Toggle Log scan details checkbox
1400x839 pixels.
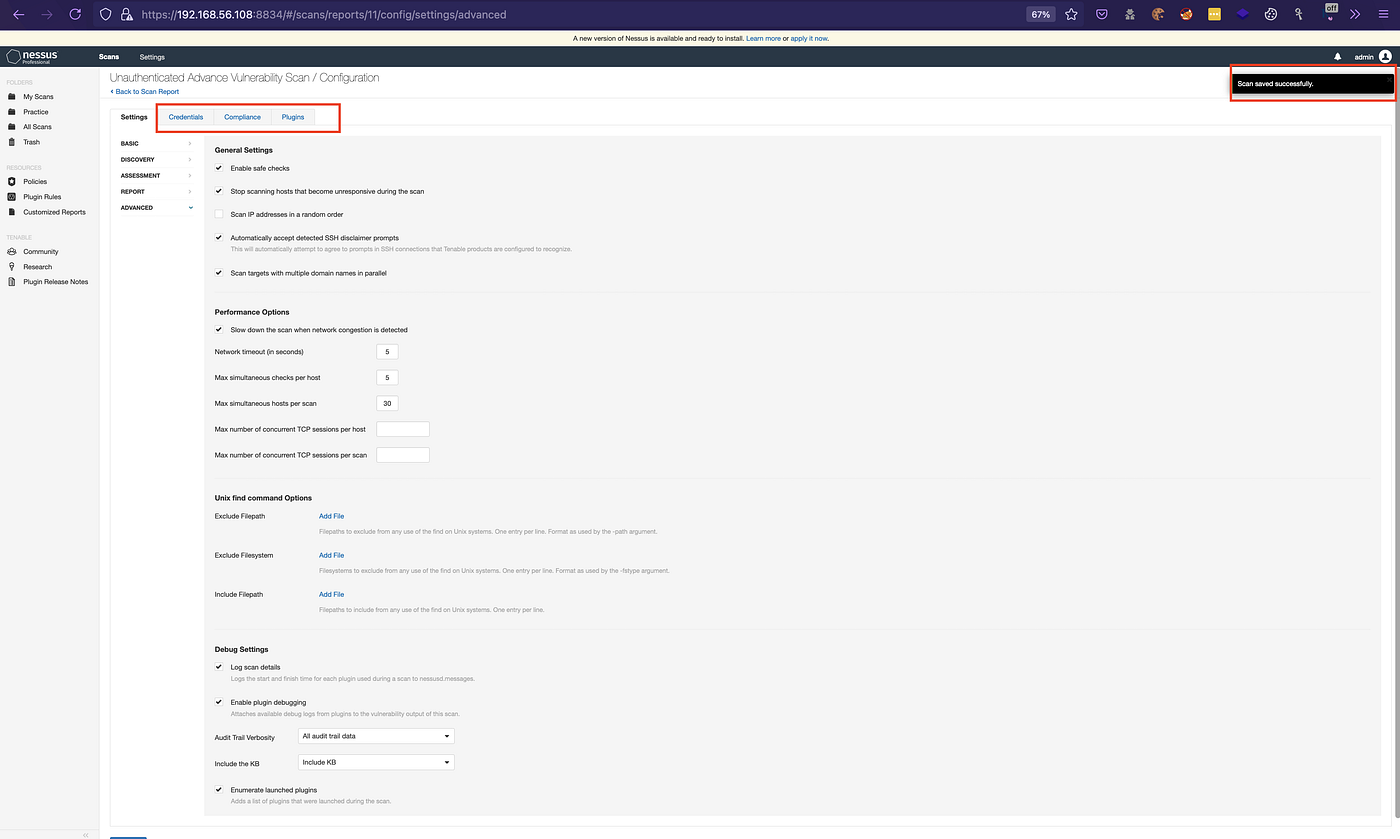pyautogui.click(x=219, y=667)
